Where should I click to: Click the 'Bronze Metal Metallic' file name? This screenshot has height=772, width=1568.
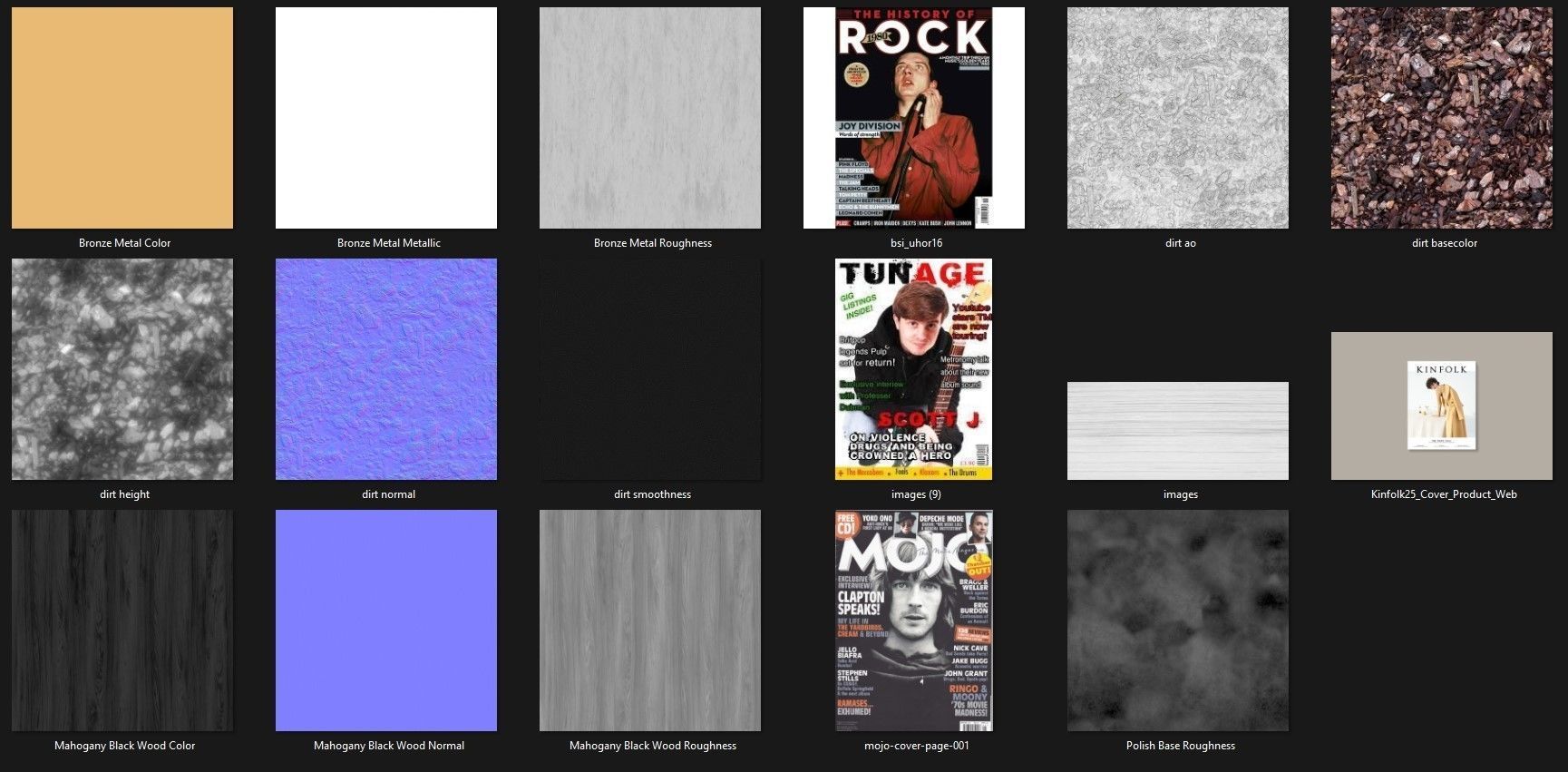389,243
